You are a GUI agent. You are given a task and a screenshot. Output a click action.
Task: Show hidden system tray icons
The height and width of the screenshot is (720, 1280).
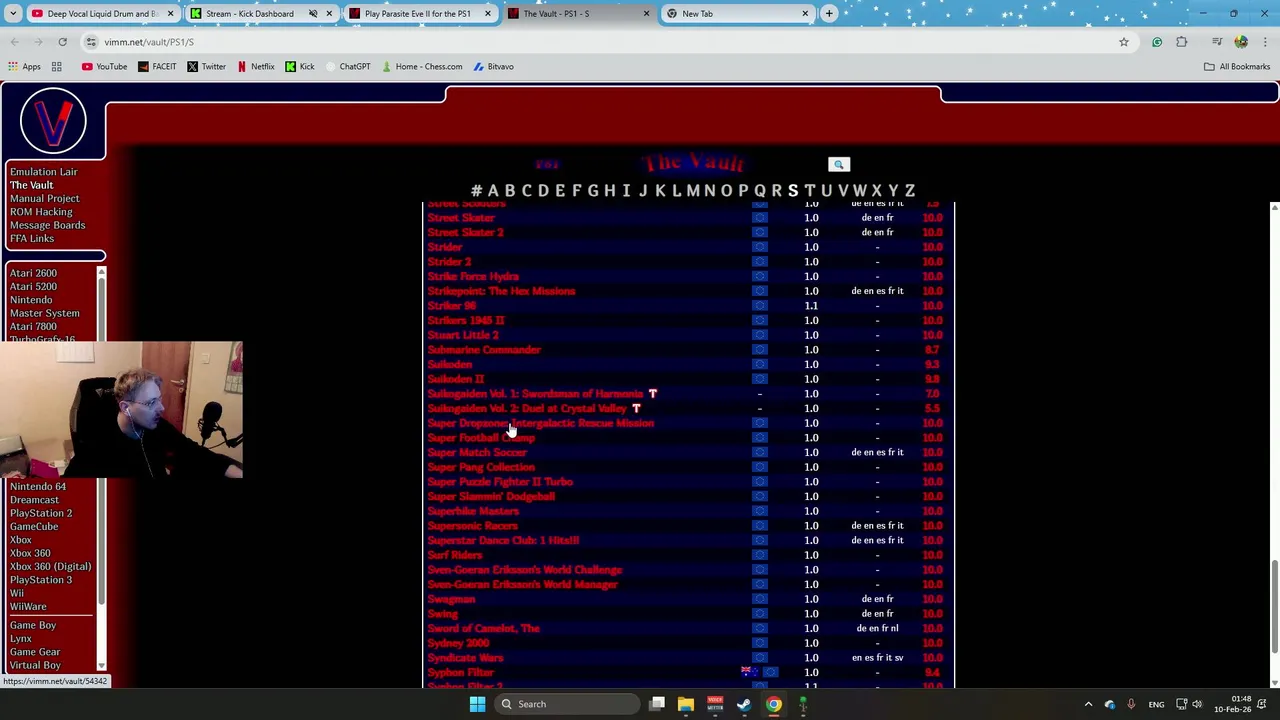click(x=1088, y=704)
